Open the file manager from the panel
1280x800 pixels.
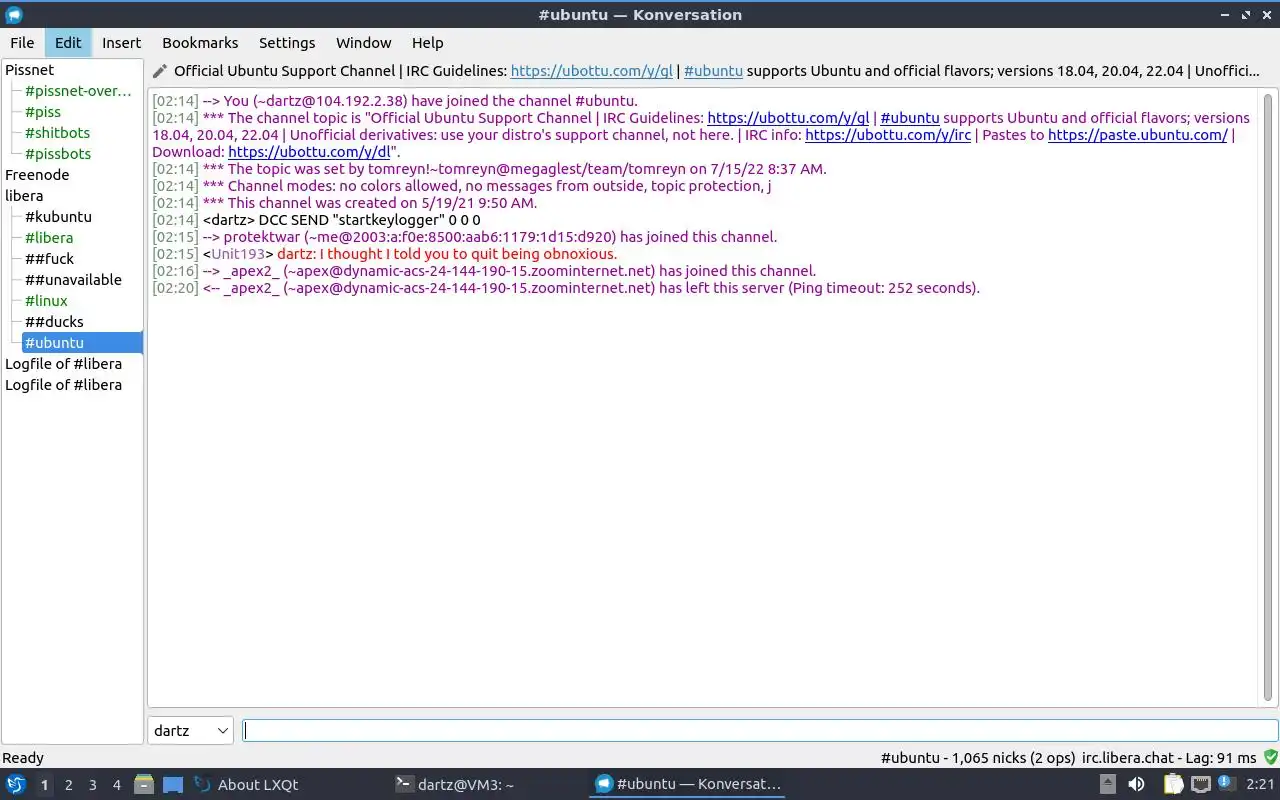click(144, 785)
